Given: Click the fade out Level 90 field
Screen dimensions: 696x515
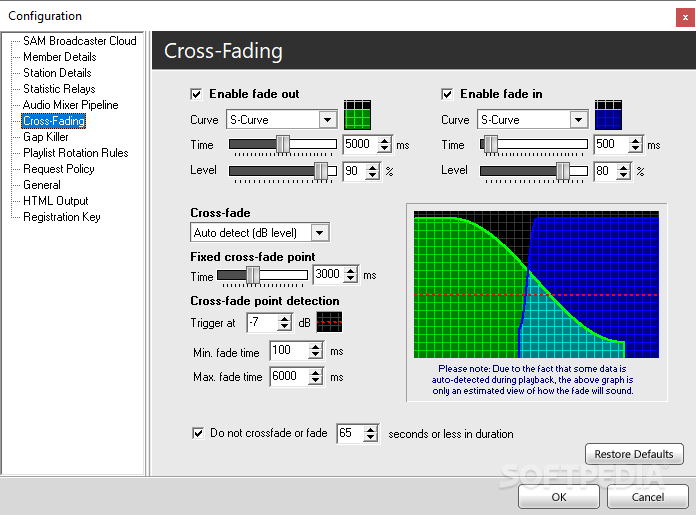Looking at the screenshot, I should [x=355, y=171].
